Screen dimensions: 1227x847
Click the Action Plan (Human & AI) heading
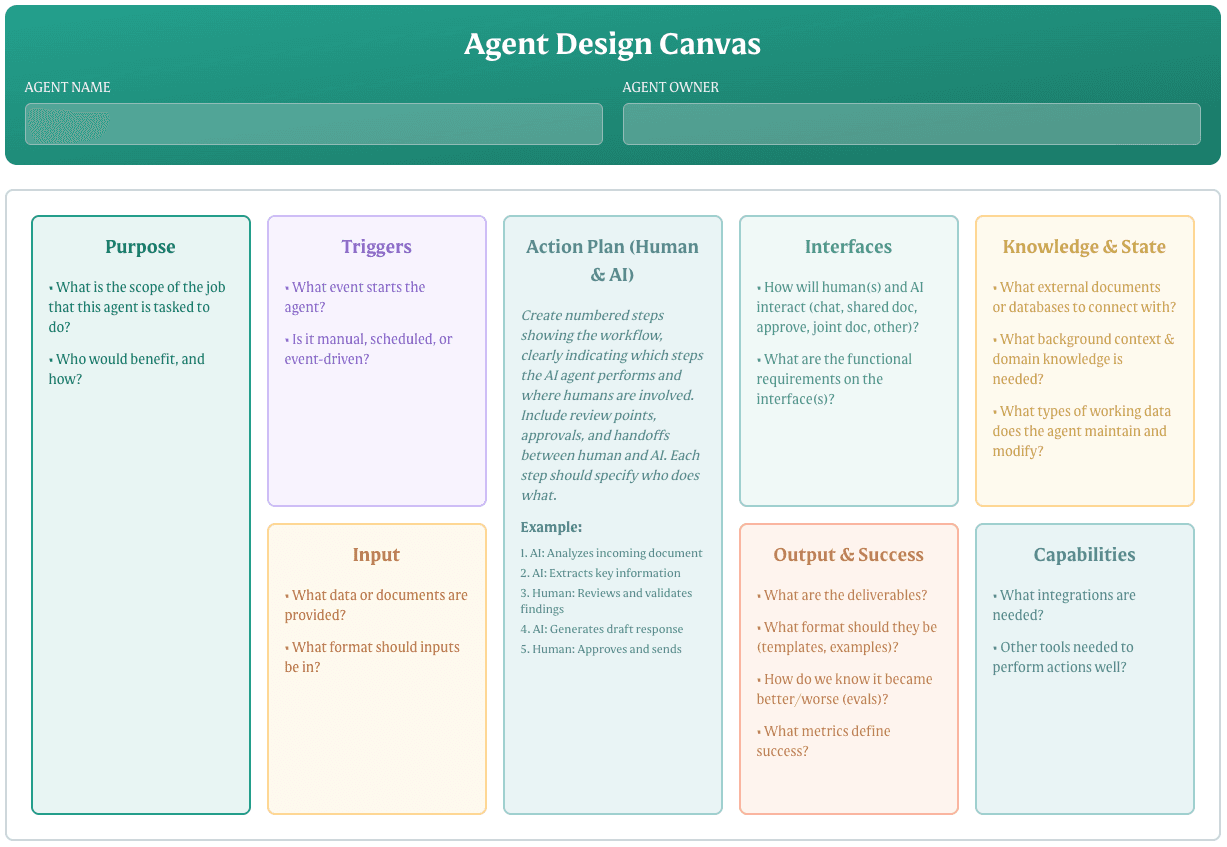[x=612, y=260]
